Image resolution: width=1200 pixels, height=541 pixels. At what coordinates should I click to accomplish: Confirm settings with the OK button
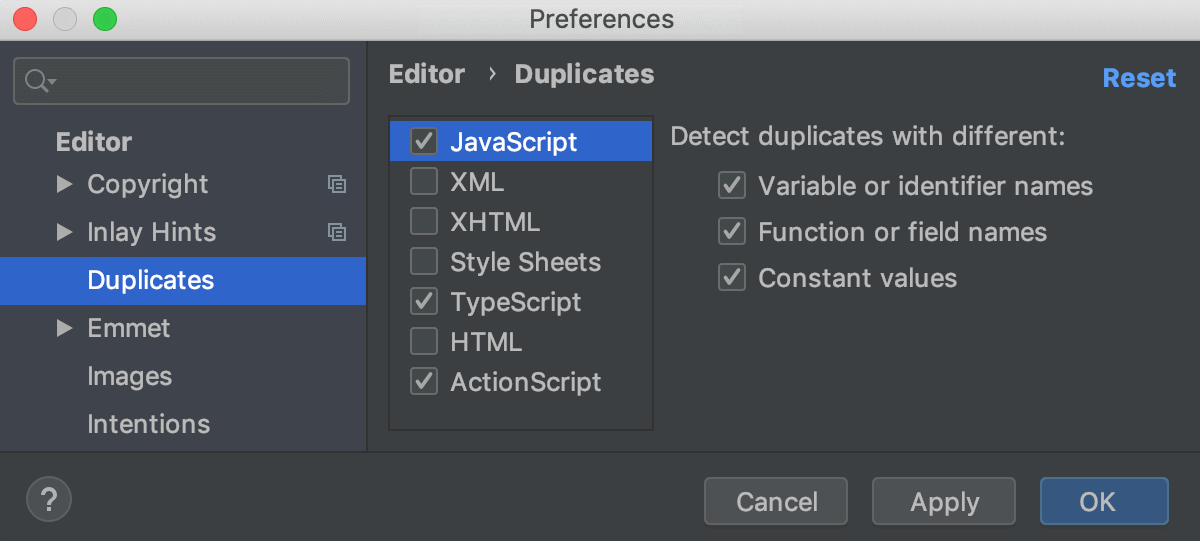1103,501
